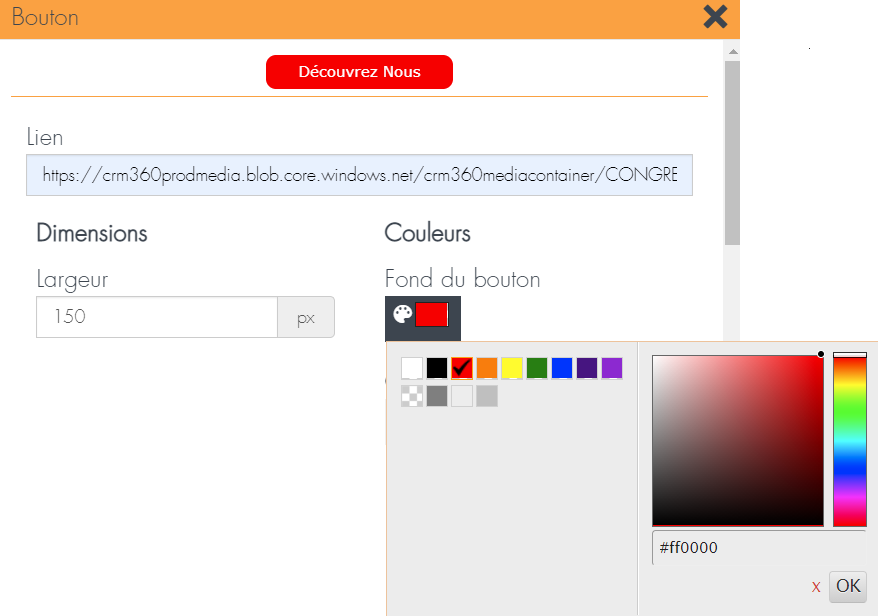Confirm color with the OK button
The image size is (878, 616).
pos(848,586)
